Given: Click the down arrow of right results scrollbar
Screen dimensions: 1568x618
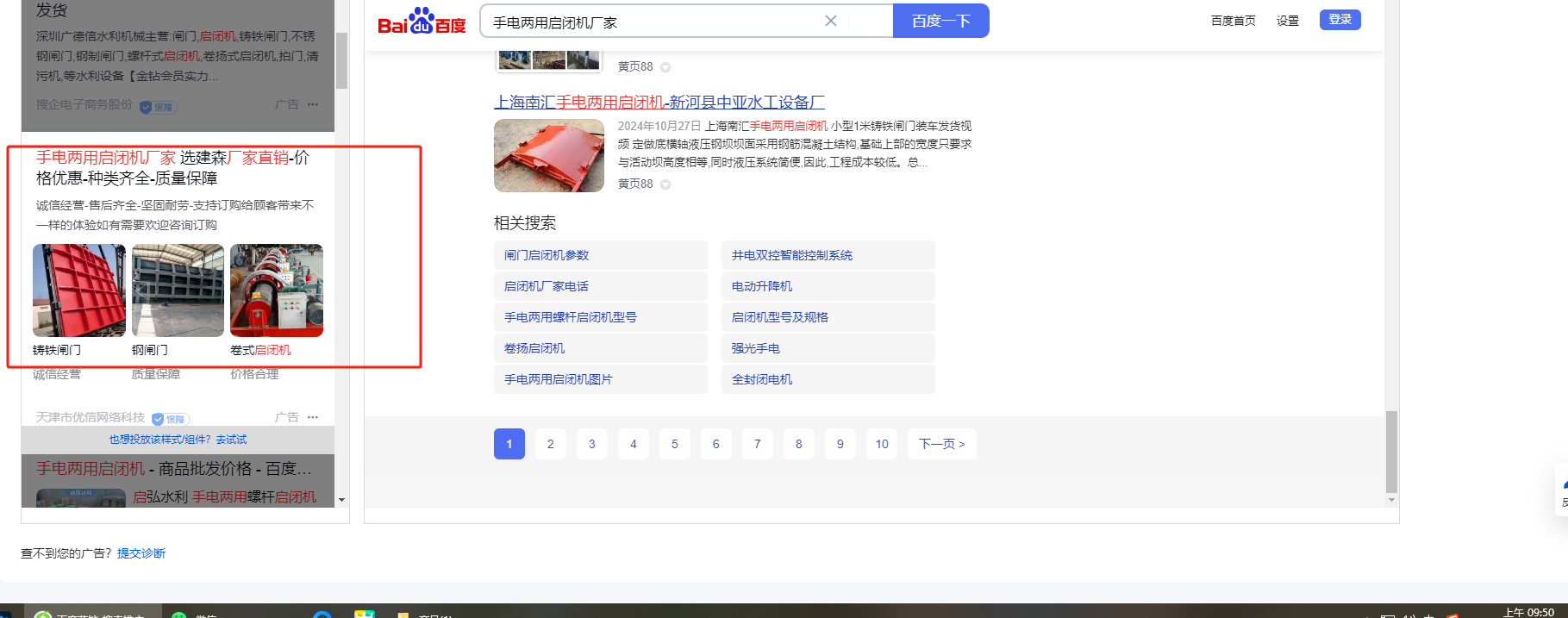Looking at the screenshot, I should [x=1391, y=500].
